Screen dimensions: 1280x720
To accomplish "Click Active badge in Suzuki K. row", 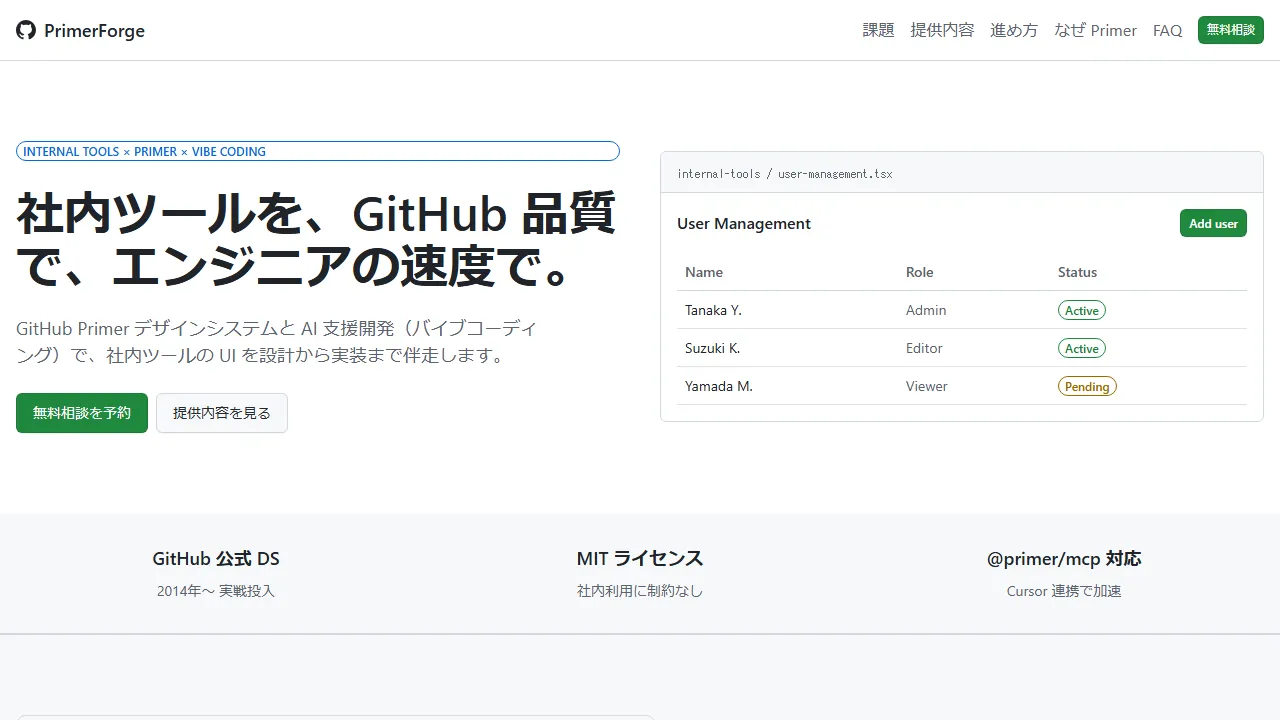I will click(x=1082, y=349).
